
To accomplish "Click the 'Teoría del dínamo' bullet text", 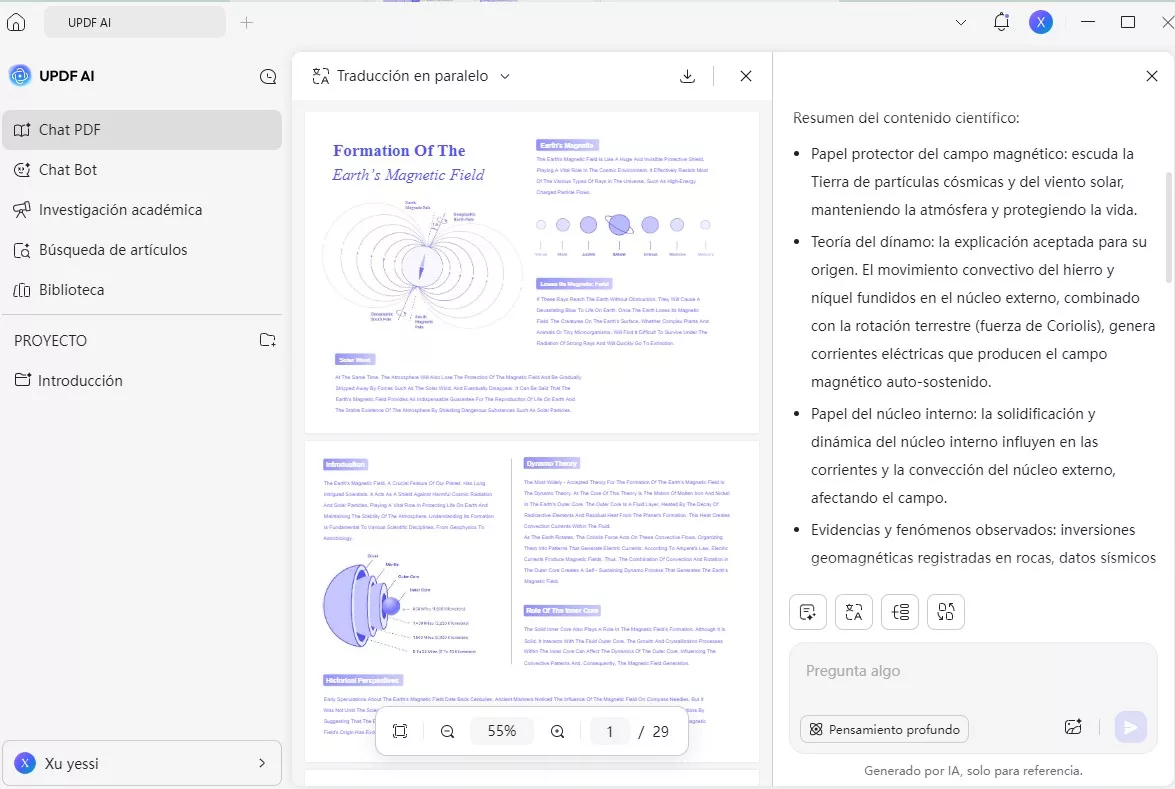I will pyautogui.click(x=983, y=312).
